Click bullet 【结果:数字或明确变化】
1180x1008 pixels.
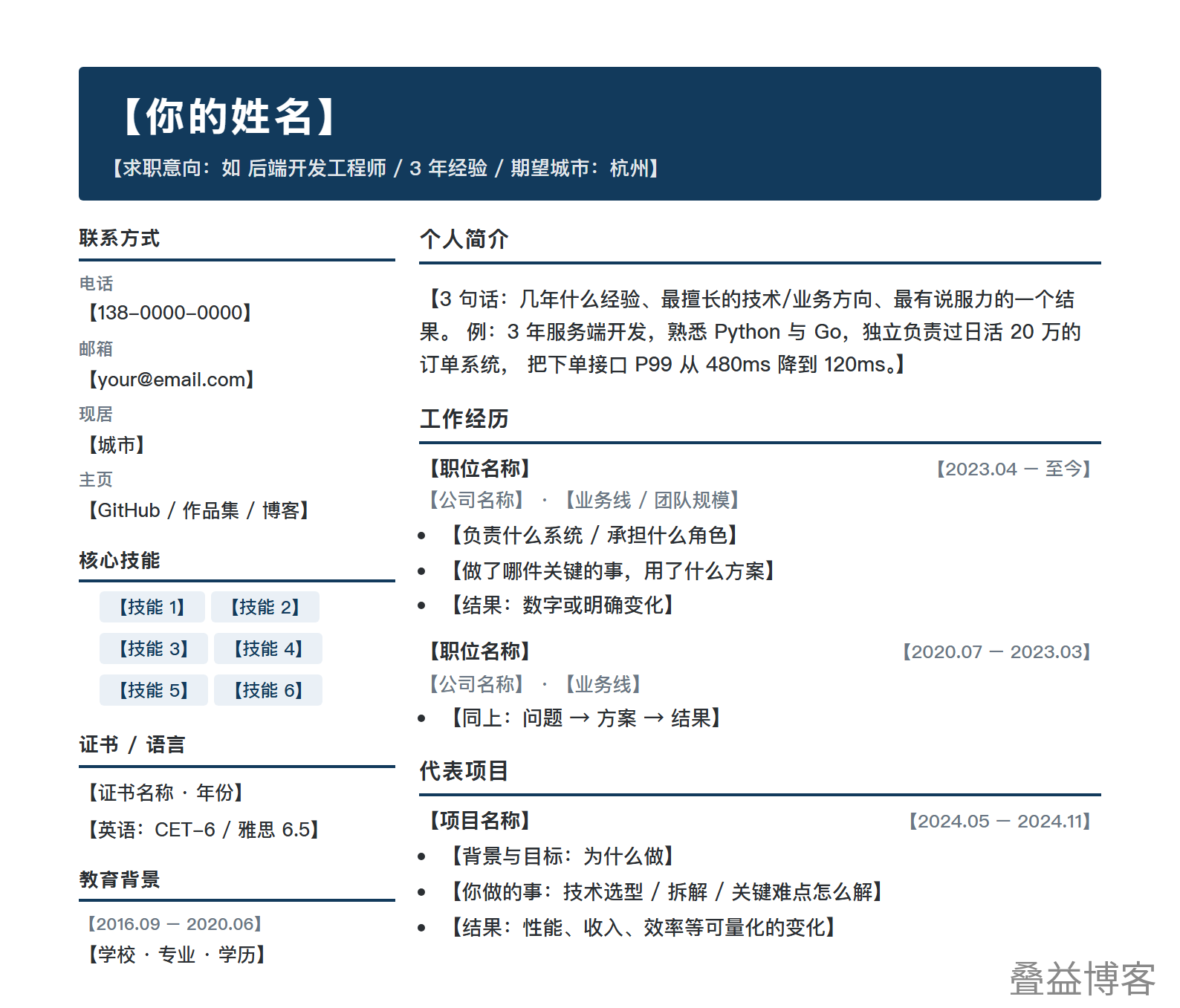[x=563, y=605]
